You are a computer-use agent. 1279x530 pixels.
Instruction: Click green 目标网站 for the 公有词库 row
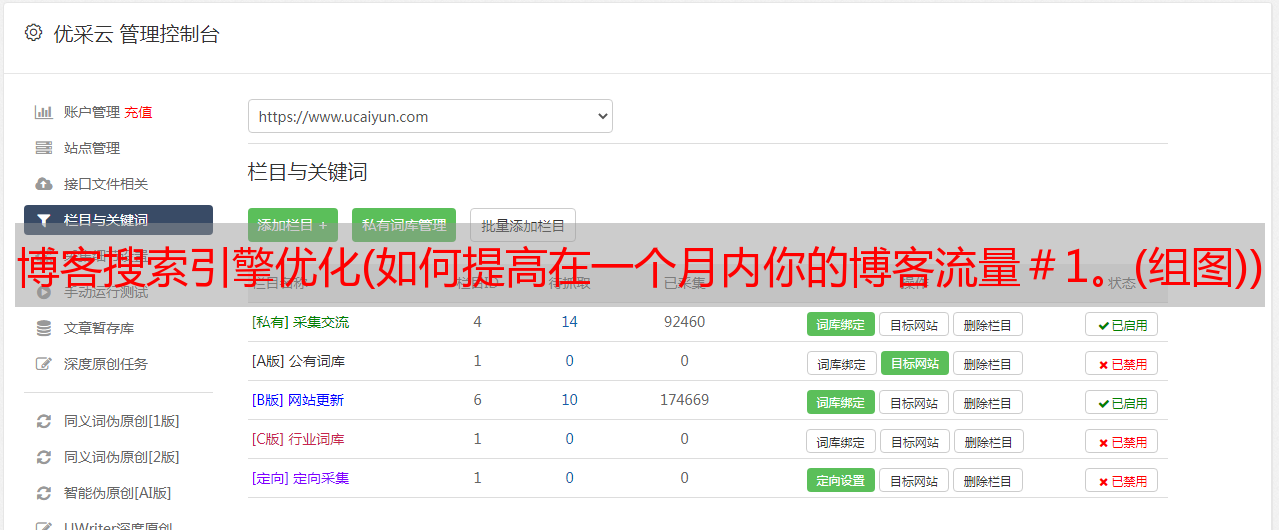click(x=915, y=363)
